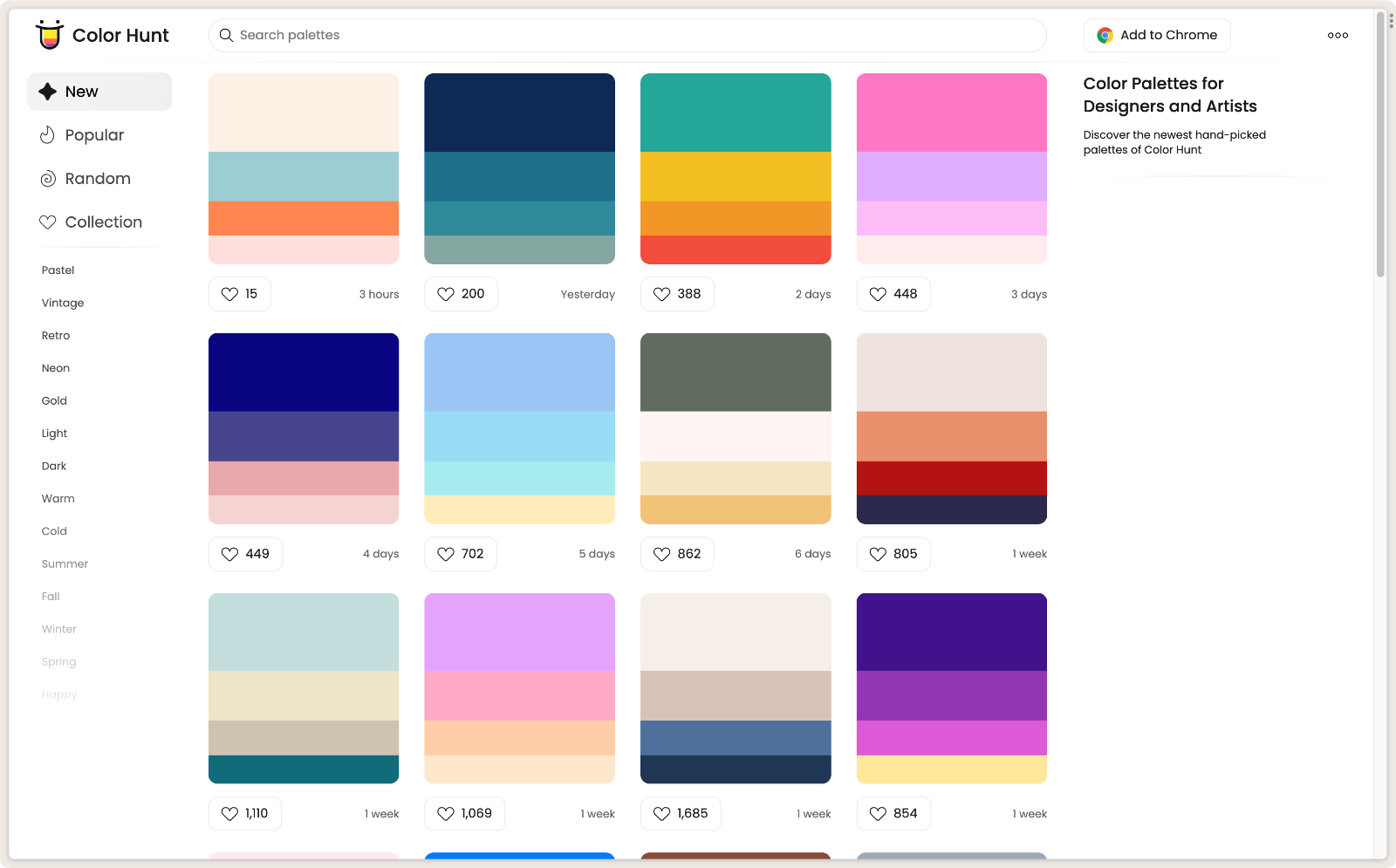Screen dimensions: 1396x868
Task: Open the Neon palettes category
Action: pos(55,367)
